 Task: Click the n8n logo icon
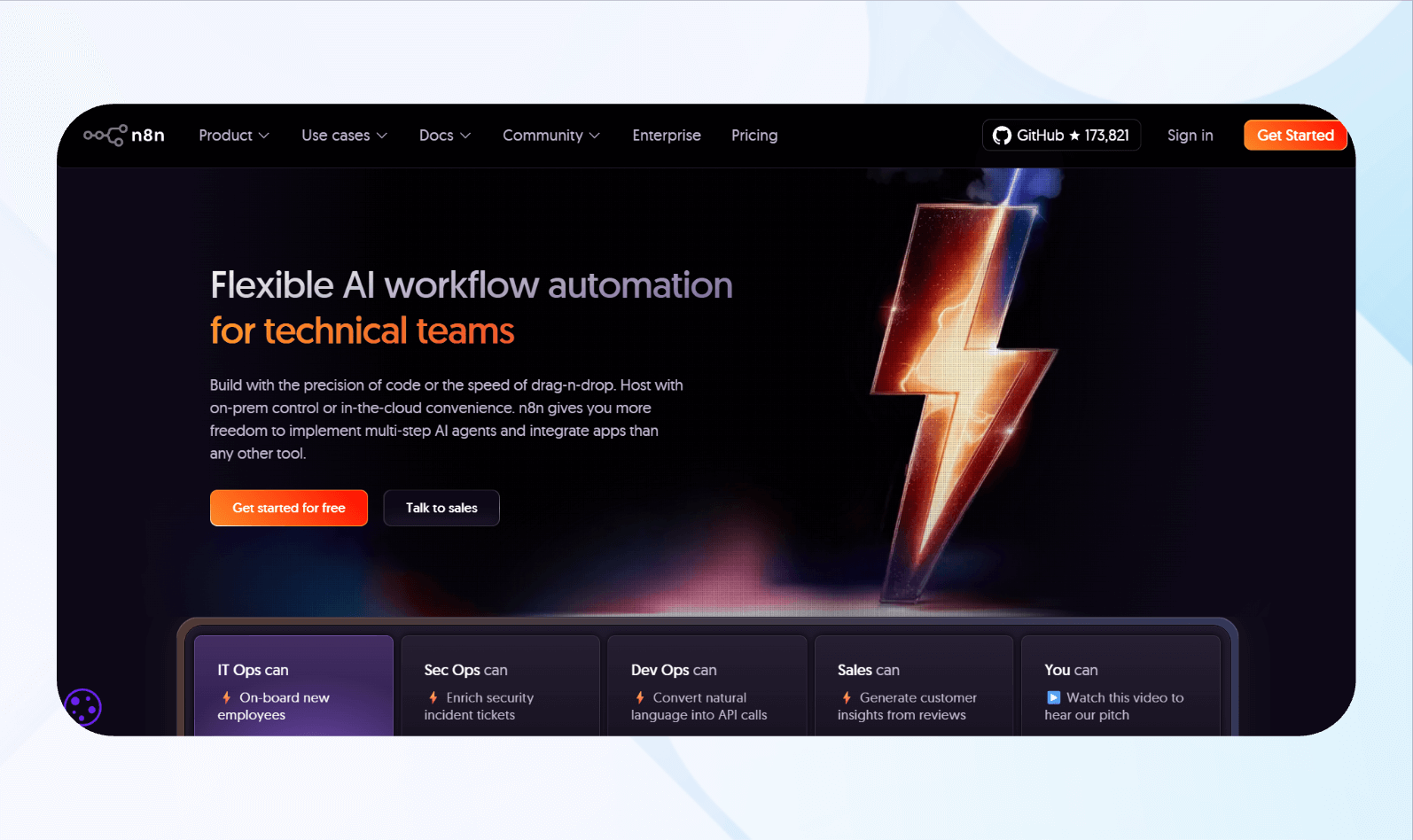(105, 135)
